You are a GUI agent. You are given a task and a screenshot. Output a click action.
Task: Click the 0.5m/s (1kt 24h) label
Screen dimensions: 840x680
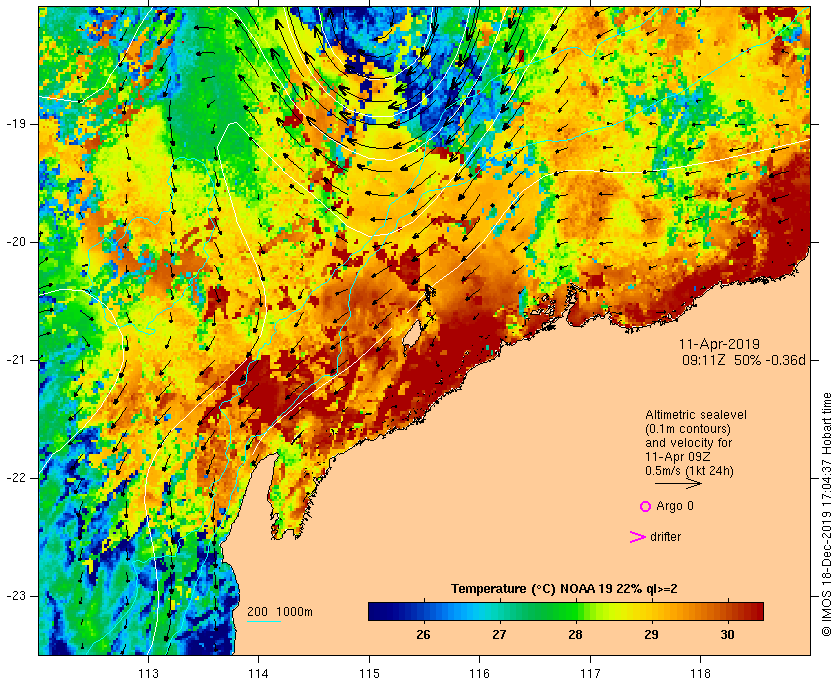pyautogui.click(x=689, y=471)
